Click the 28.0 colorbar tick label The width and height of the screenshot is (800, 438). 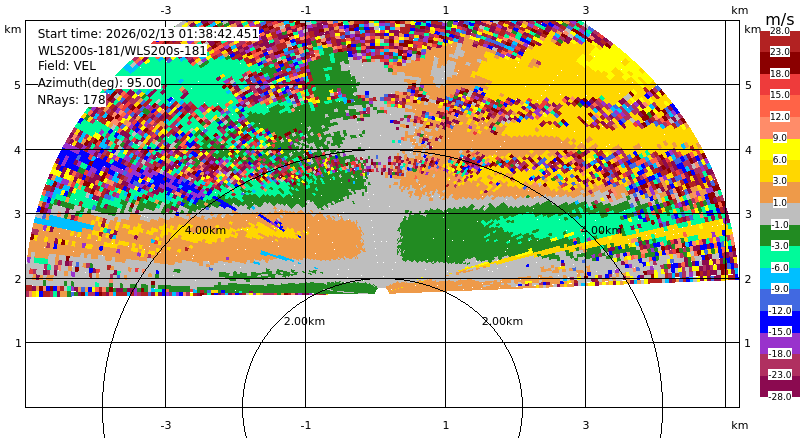(780, 31)
